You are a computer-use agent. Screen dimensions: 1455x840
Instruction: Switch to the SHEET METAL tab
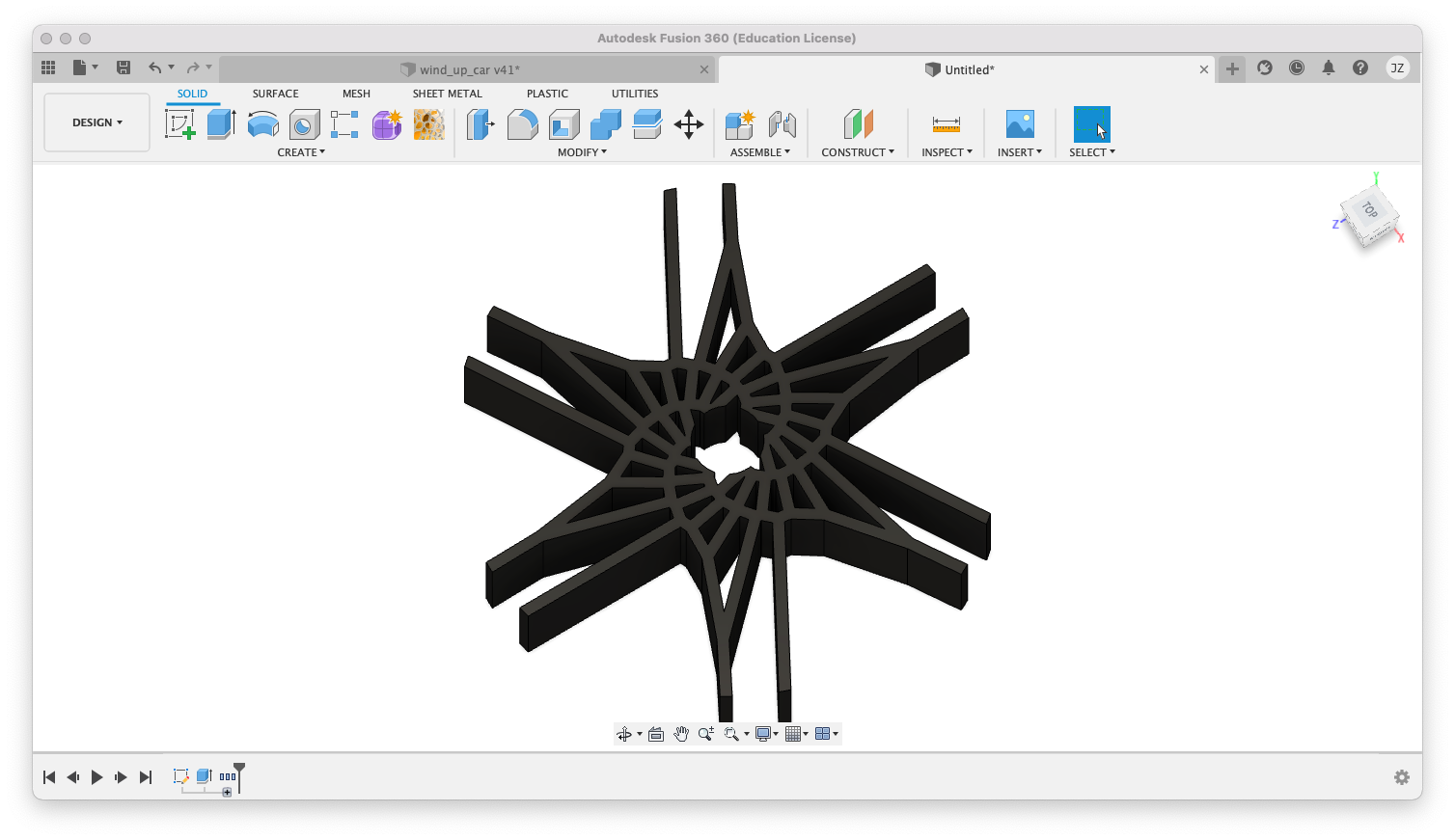coord(447,93)
